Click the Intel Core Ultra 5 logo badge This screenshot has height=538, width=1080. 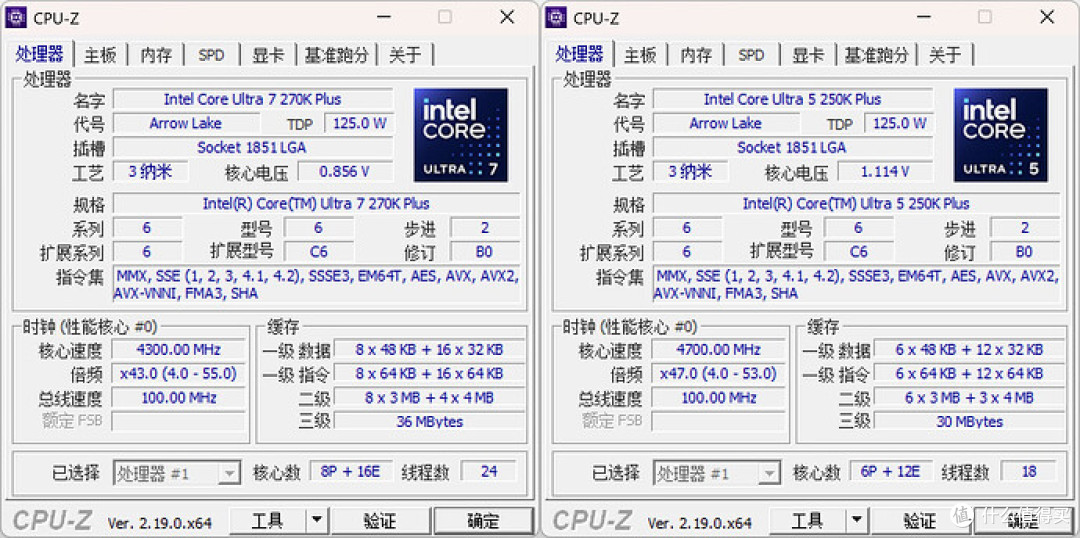coord(1001,135)
